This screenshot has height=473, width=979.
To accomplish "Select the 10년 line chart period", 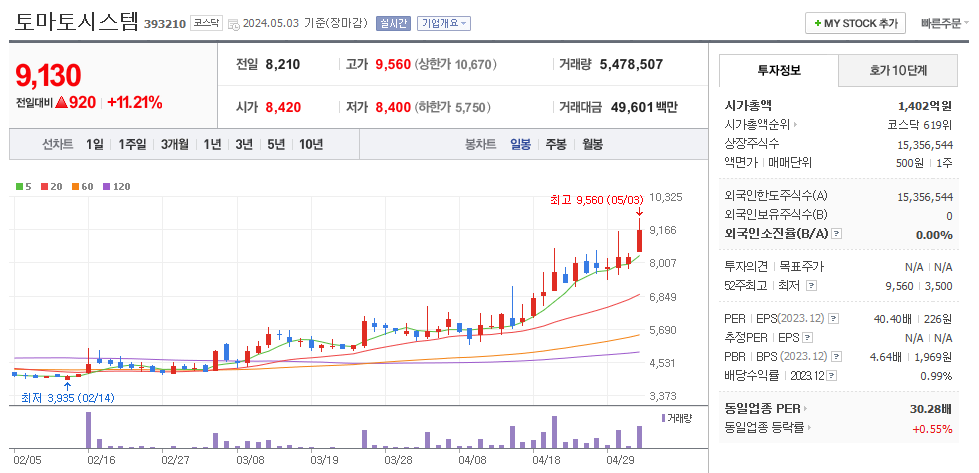I will (311, 145).
